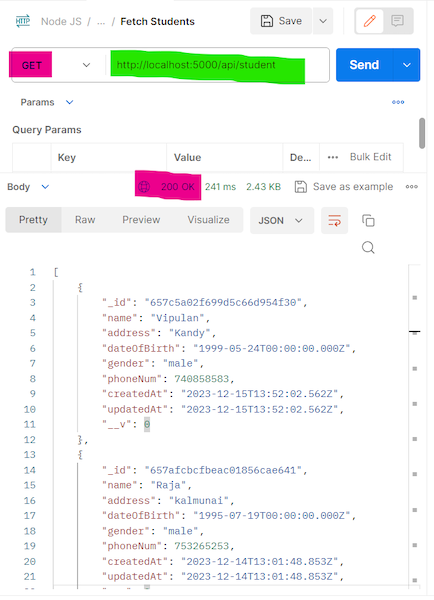Click the network globe icon near 200 OK
This screenshot has height=600, width=434.
pos(144,187)
